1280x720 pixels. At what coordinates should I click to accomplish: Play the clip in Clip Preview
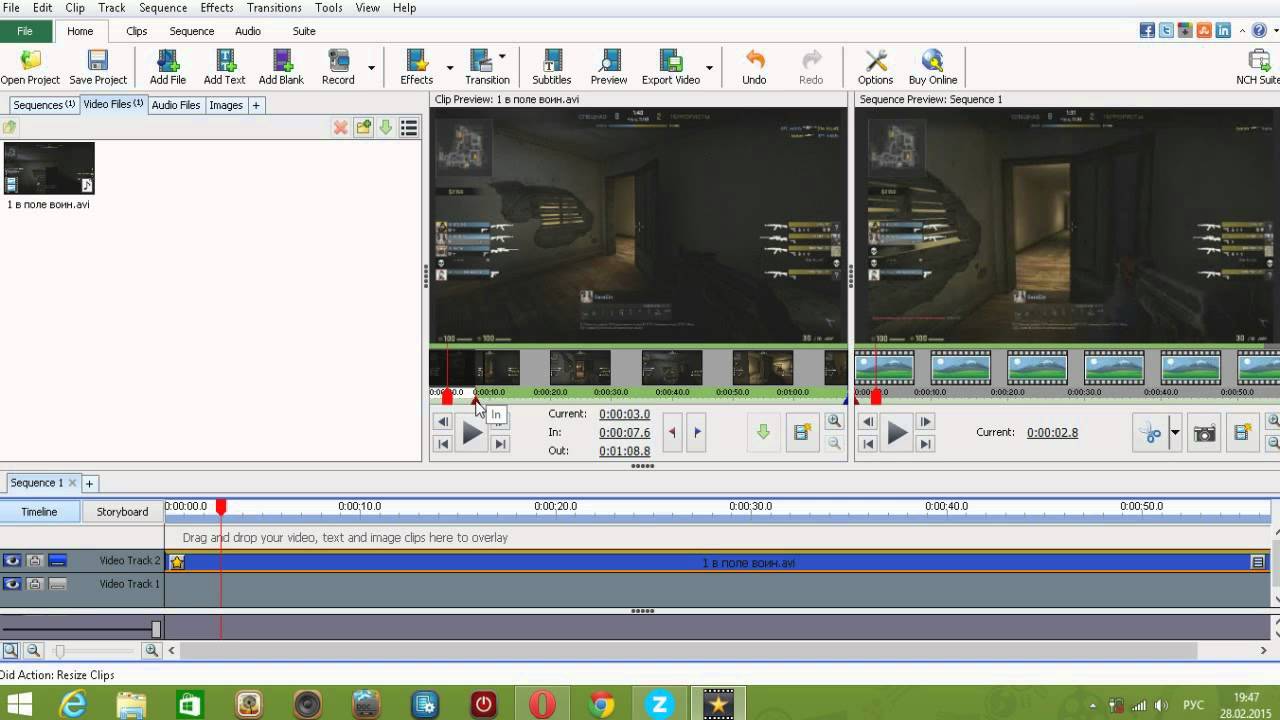click(x=471, y=433)
